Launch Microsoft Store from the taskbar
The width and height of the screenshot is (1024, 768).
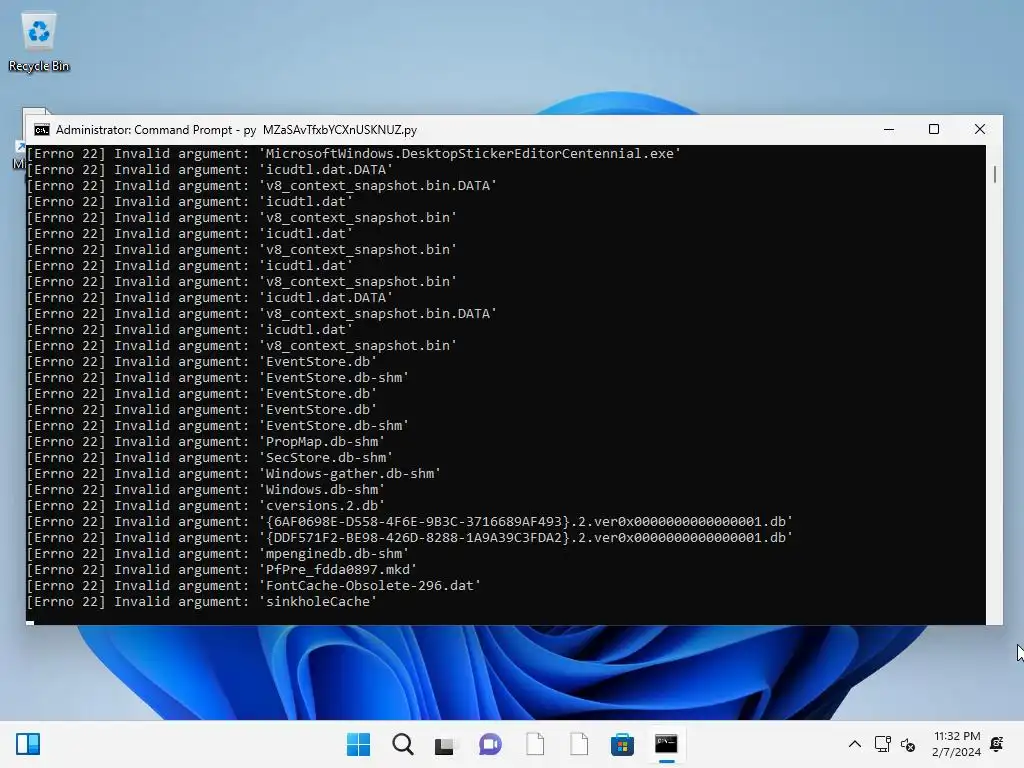point(622,744)
